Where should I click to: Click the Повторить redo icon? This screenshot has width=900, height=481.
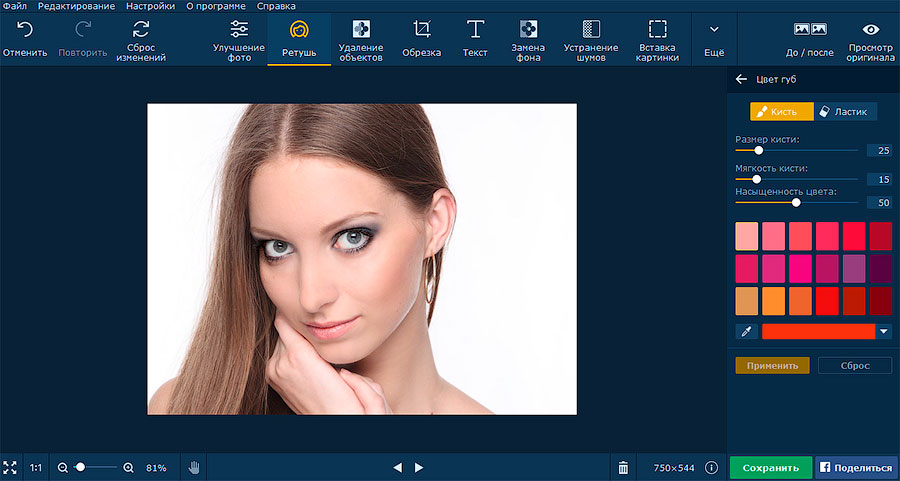pyautogui.click(x=83, y=29)
